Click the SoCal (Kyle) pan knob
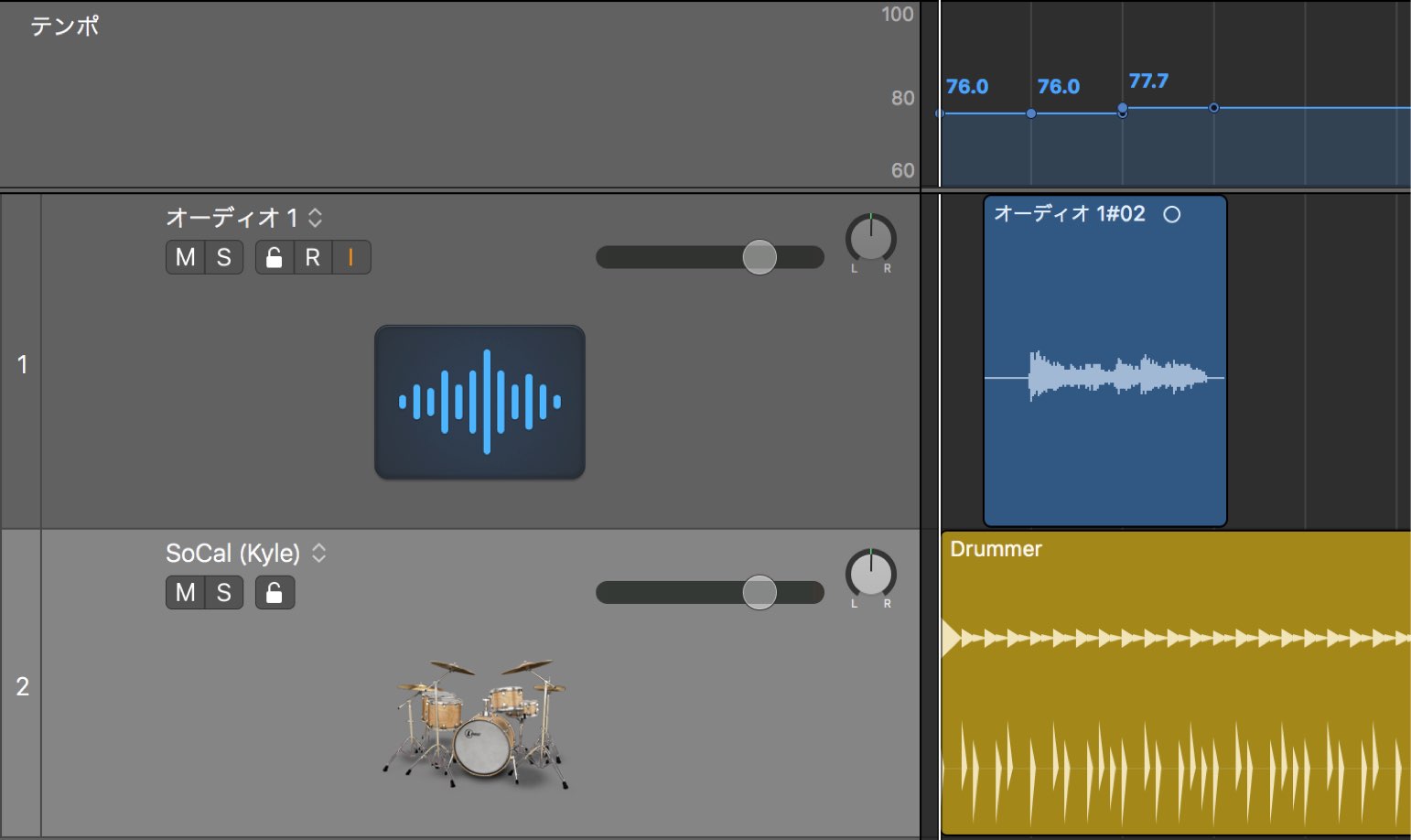 click(871, 574)
